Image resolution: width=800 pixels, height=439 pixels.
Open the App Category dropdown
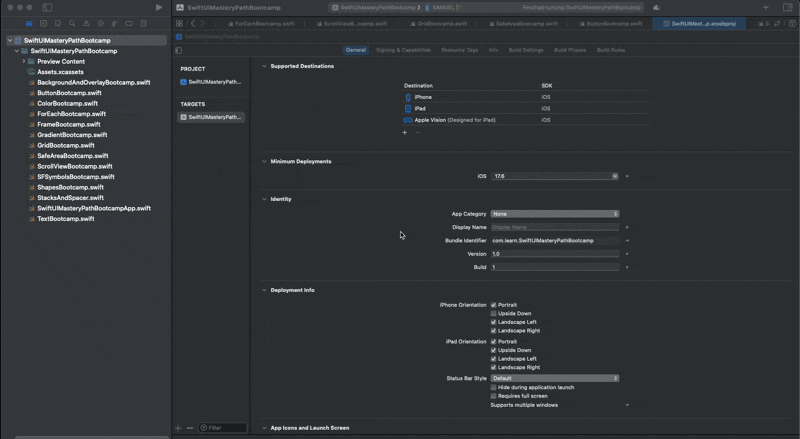click(x=555, y=214)
